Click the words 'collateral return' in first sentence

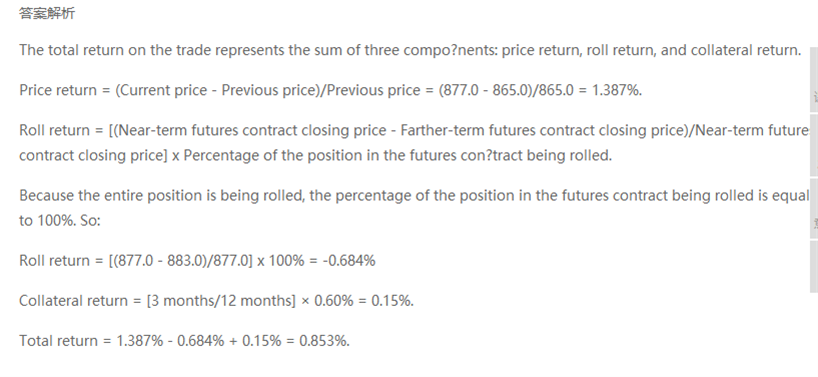coord(745,50)
